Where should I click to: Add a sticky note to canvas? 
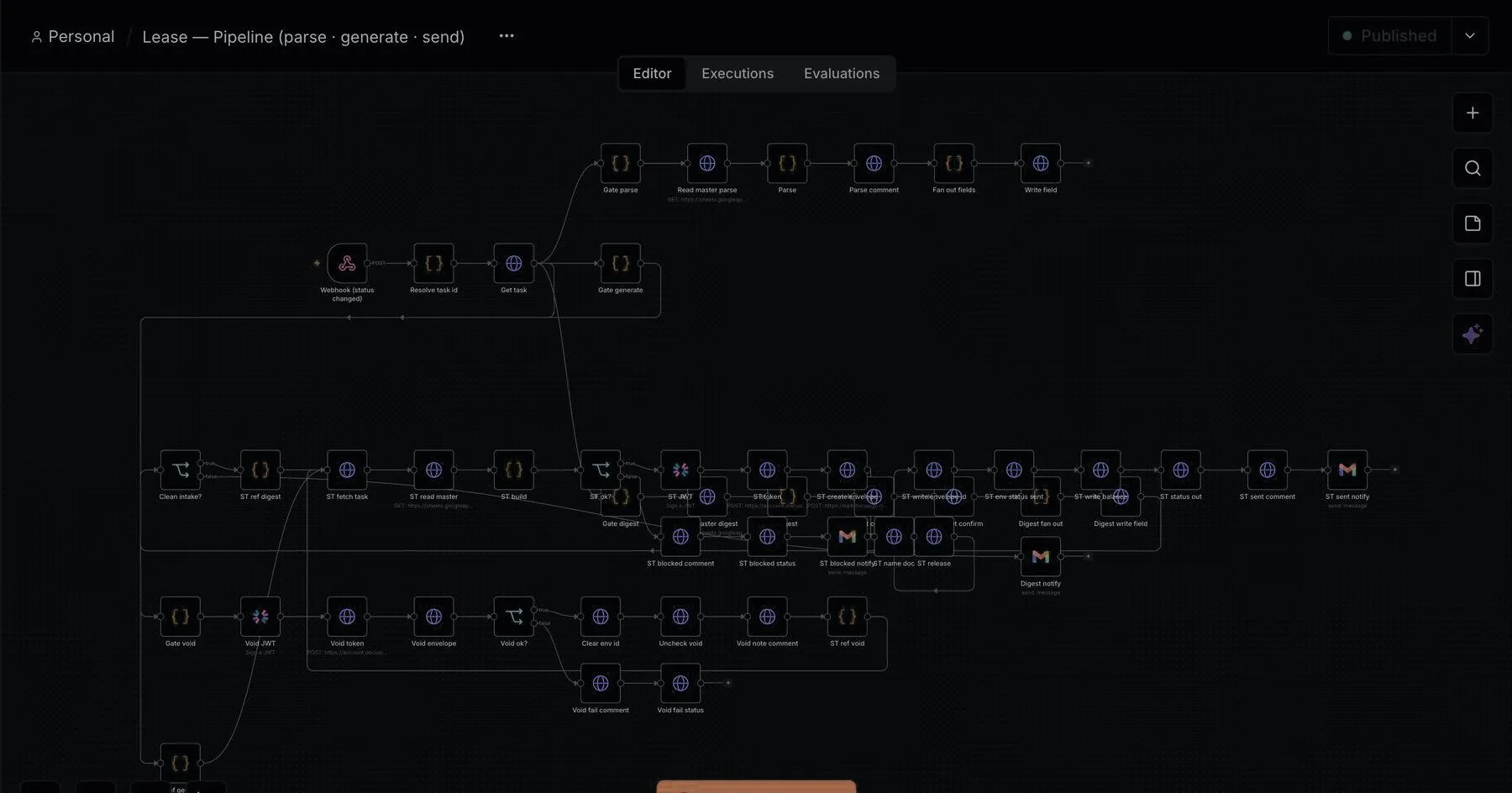click(x=1473, y=223)
